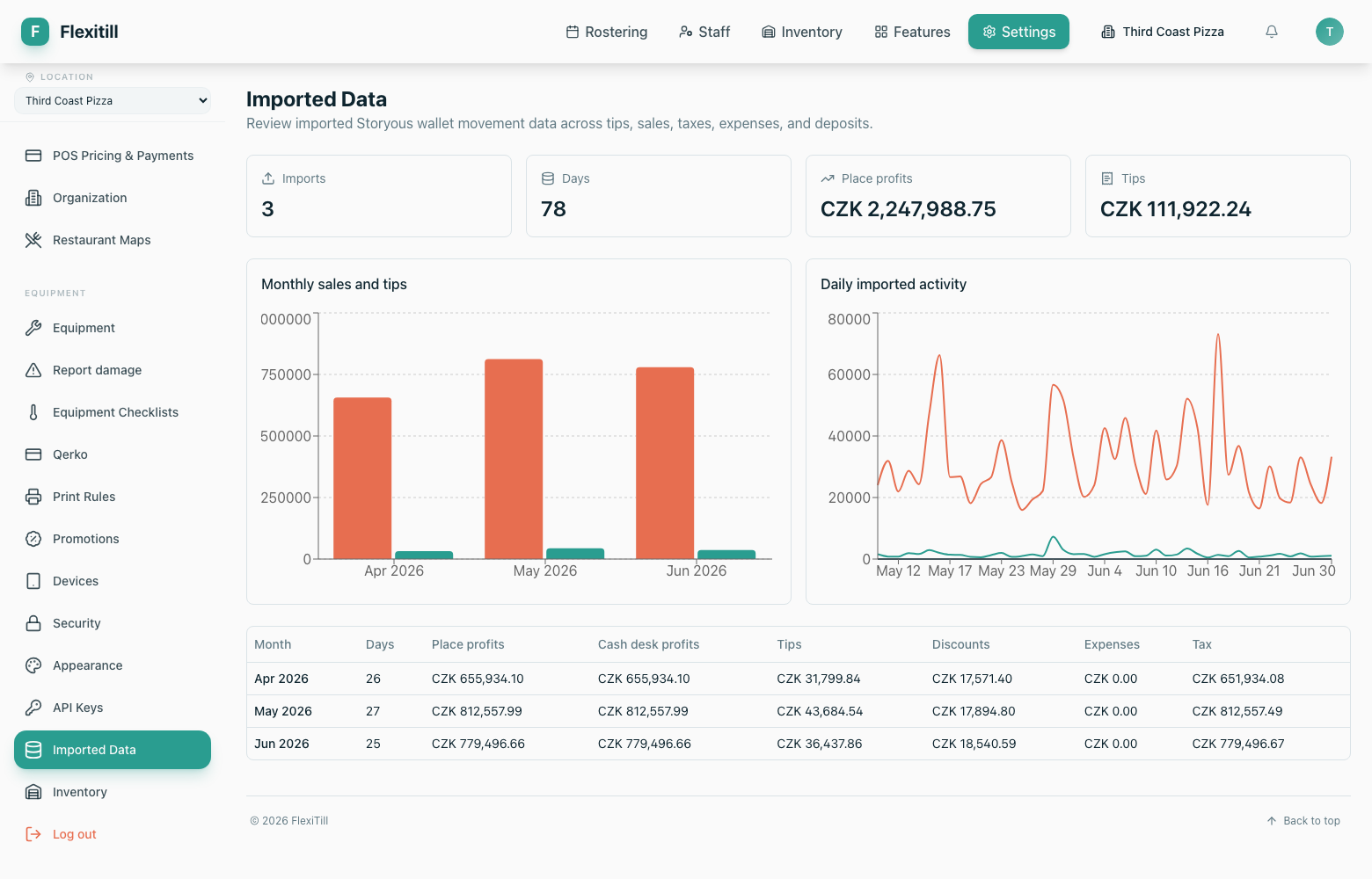This screenshot has width=1372, height=879.
Task: Click the Imported Data page title
Action: 317,99
